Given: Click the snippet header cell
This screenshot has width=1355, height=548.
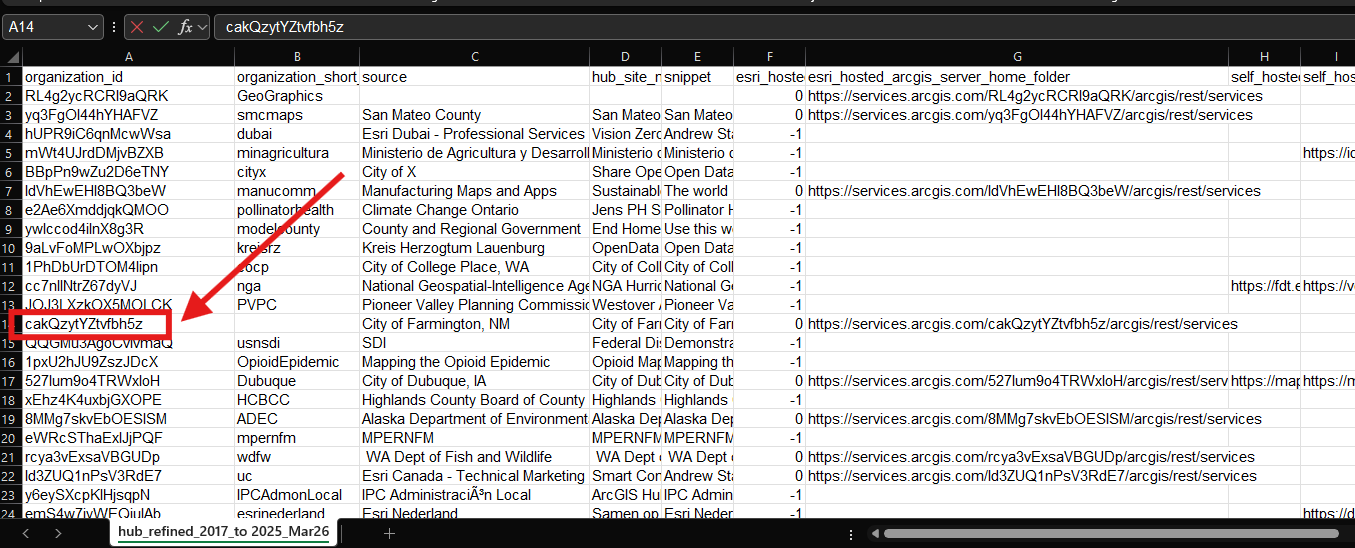Looking at the screenshot, I should click(697, 77).
